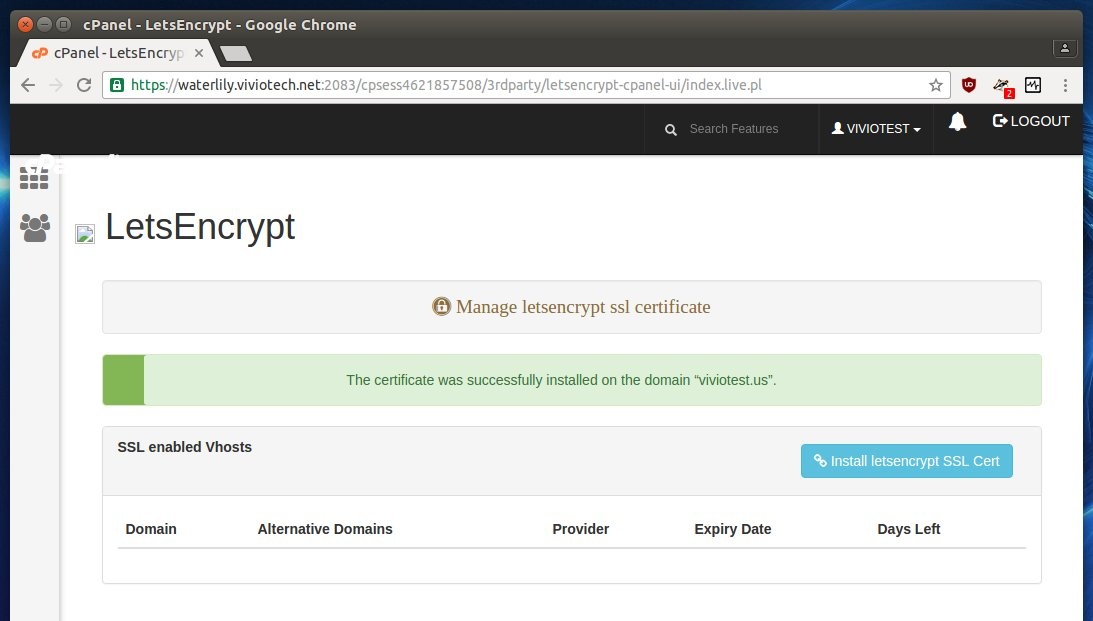The height and width of the screenshot is (621, 1093).
Task: Open a new browser tab
Action: (x=235, y=53)
